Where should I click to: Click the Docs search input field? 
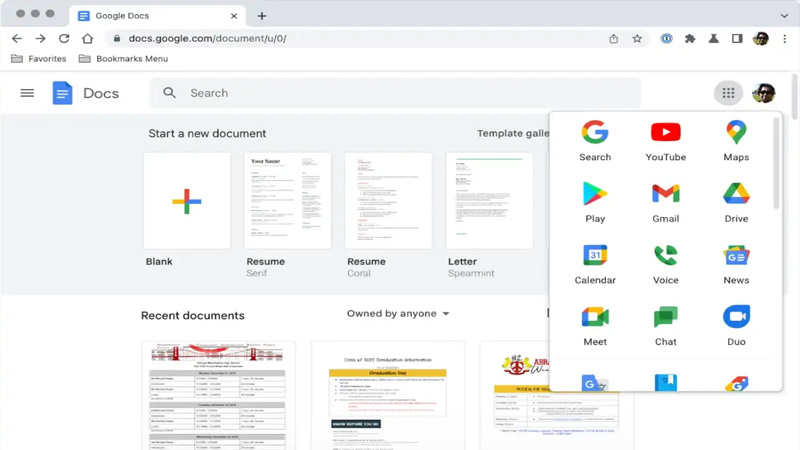(395, 93)
